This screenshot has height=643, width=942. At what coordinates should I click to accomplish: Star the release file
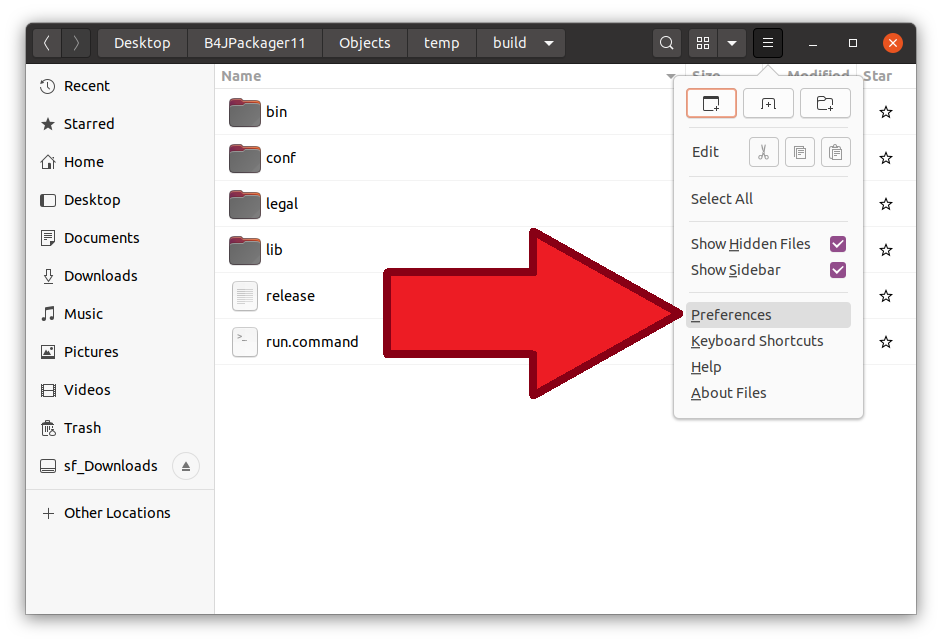886,296
